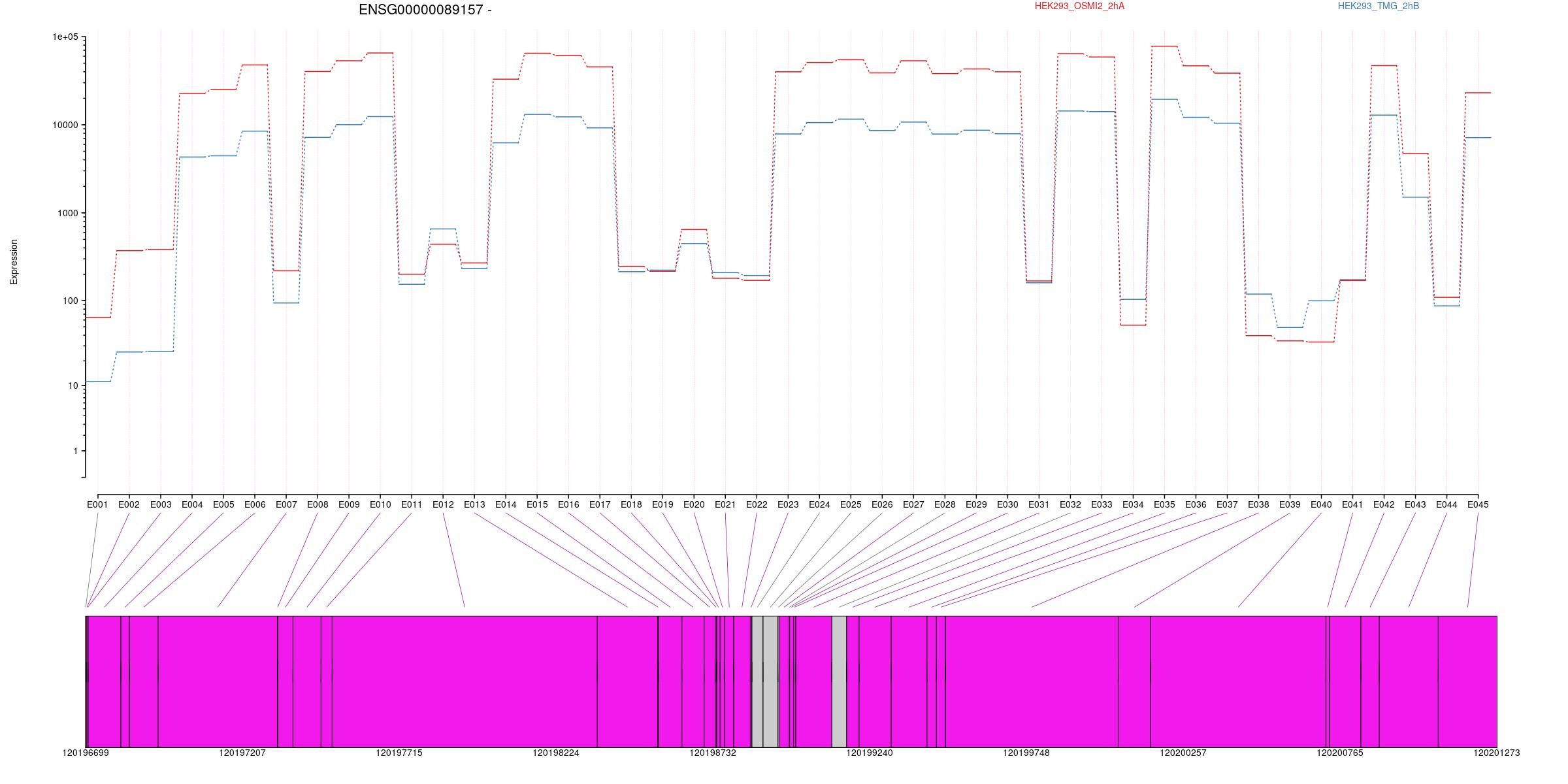
Task: Click the Expression y-axis label
Action: pyautogui.click(x=14, y=261)
